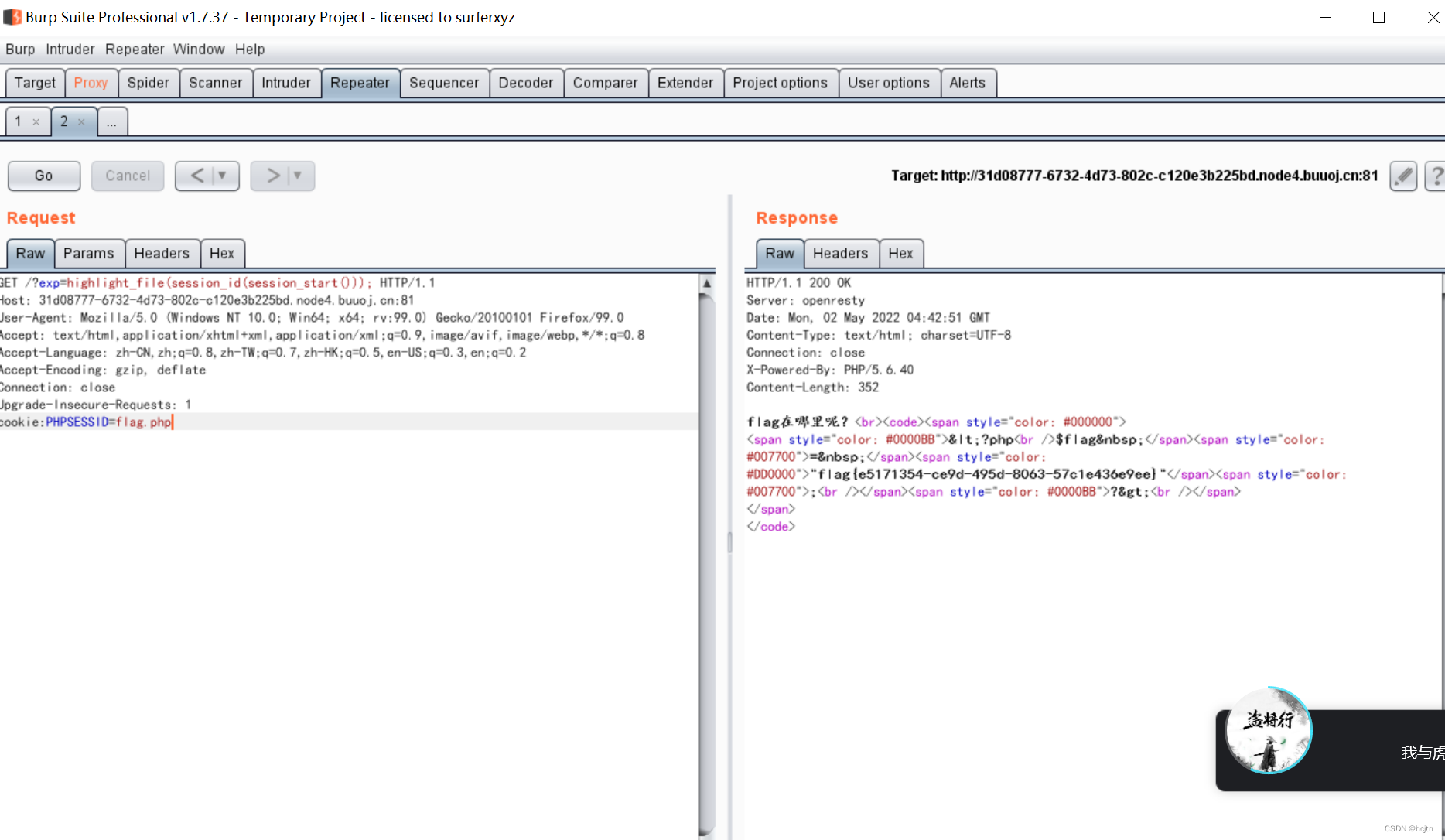The width and height of the screenshot is (1445, 840).
Task: Show the response Headers view
Action: [x=841, y=253]
